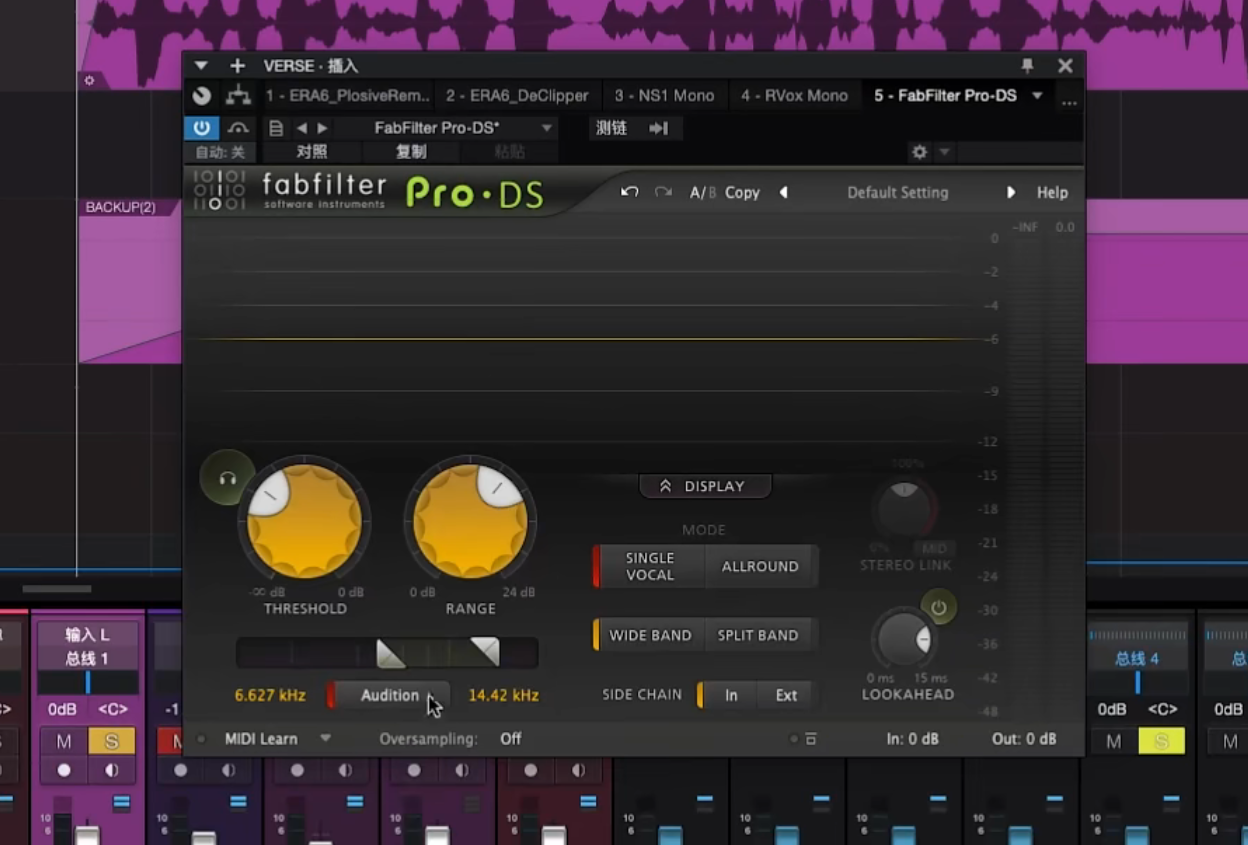The width and height of the screenshot is (1248, 845).
Task: Solo the 输入 L channel
Action: click(111, 741)
